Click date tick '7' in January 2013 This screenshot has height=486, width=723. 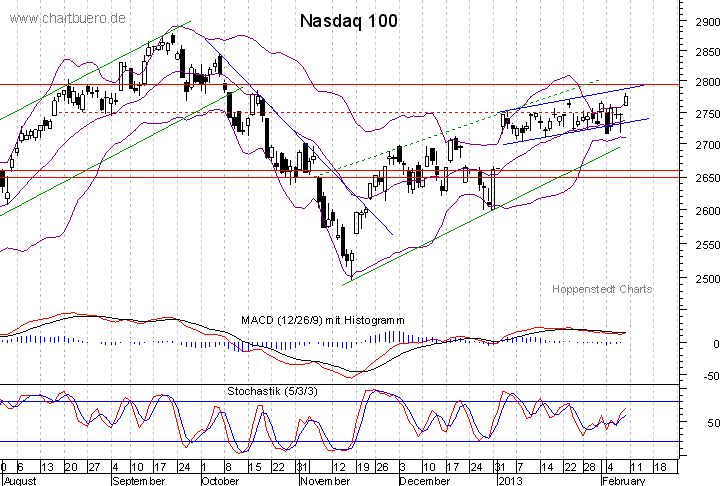pyautogui.click(x=520, y=467)
